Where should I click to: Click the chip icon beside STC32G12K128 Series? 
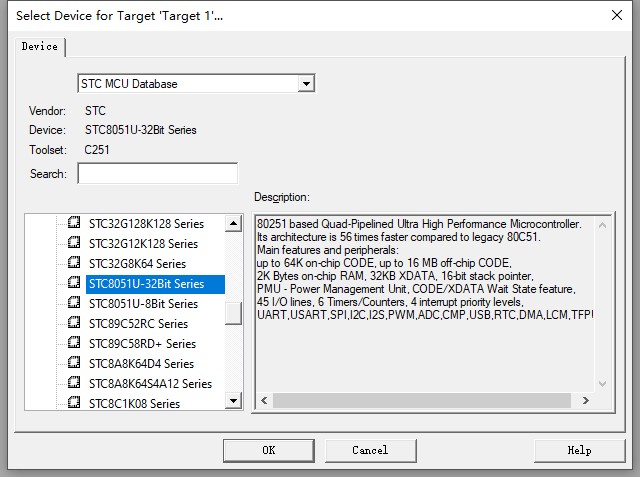(74, 242)
